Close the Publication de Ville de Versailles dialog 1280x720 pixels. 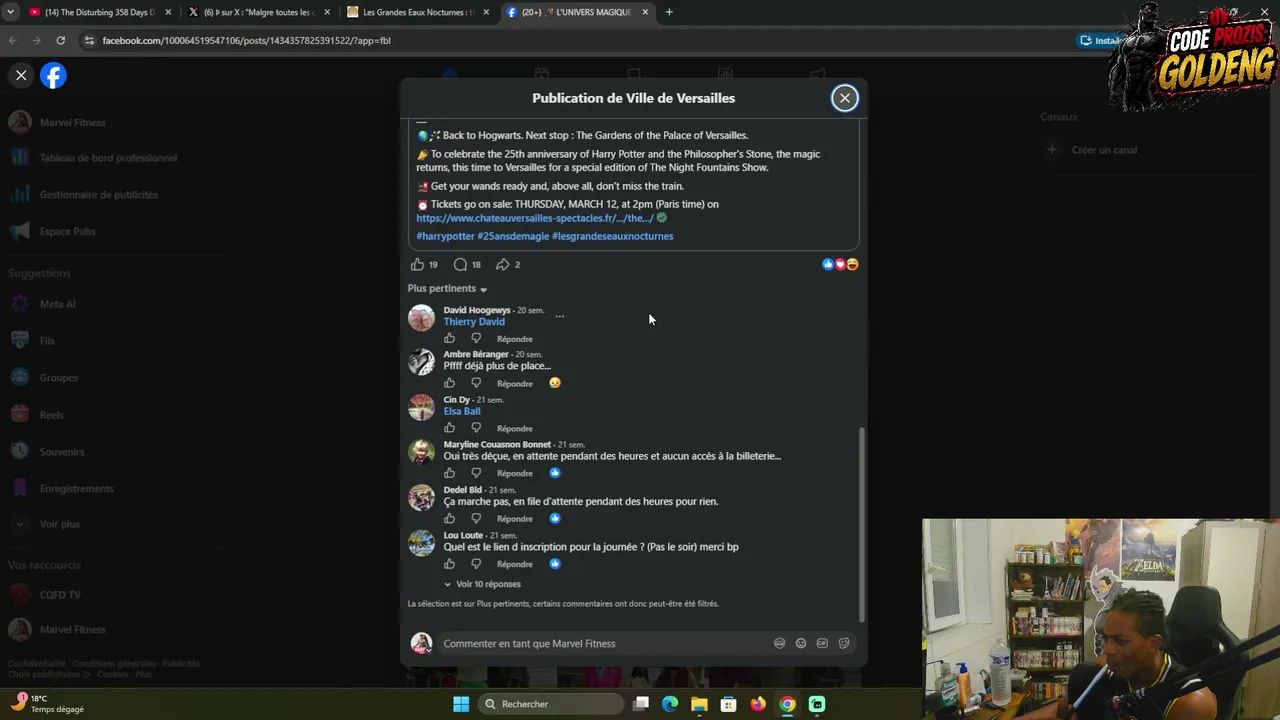pos(845,98)
